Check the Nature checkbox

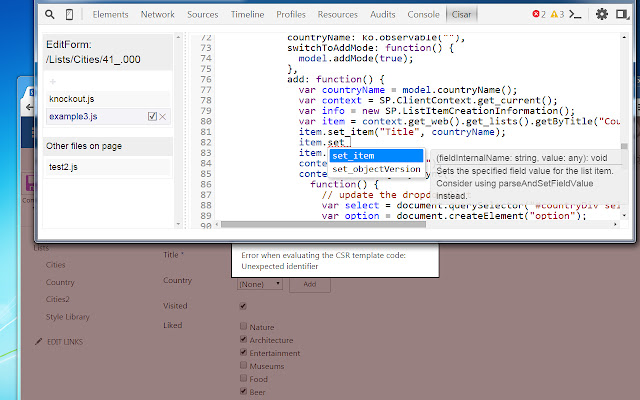[243, 327]
